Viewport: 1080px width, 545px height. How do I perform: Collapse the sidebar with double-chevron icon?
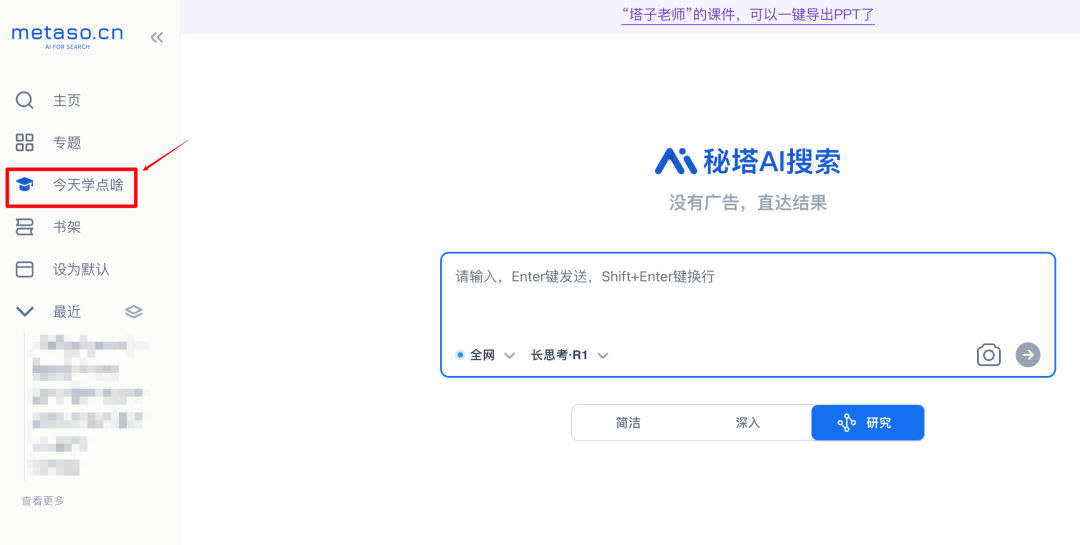(x=157, y=37)
